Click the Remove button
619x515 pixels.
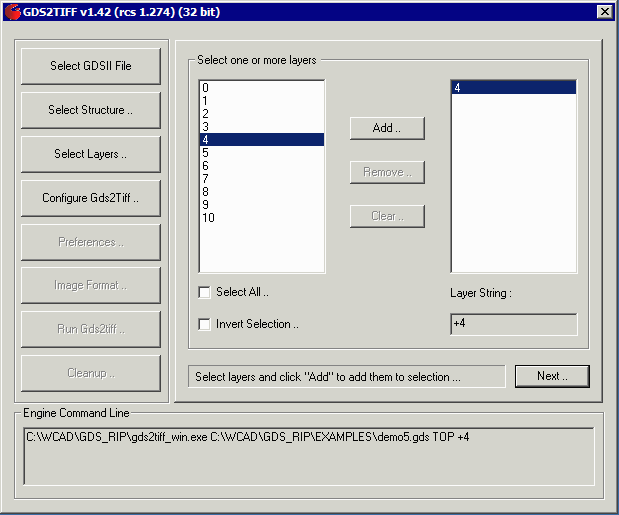[x=387, y=172]
